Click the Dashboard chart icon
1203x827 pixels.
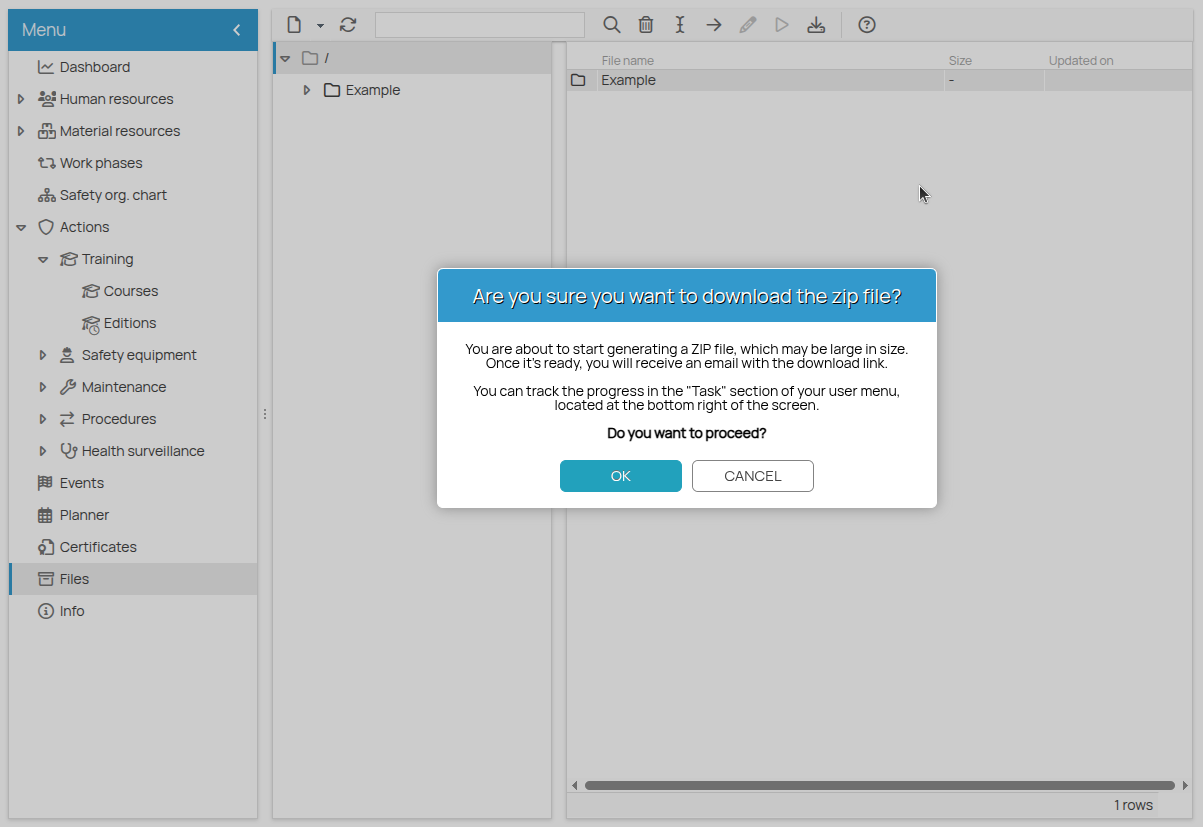tap(45, 67)
